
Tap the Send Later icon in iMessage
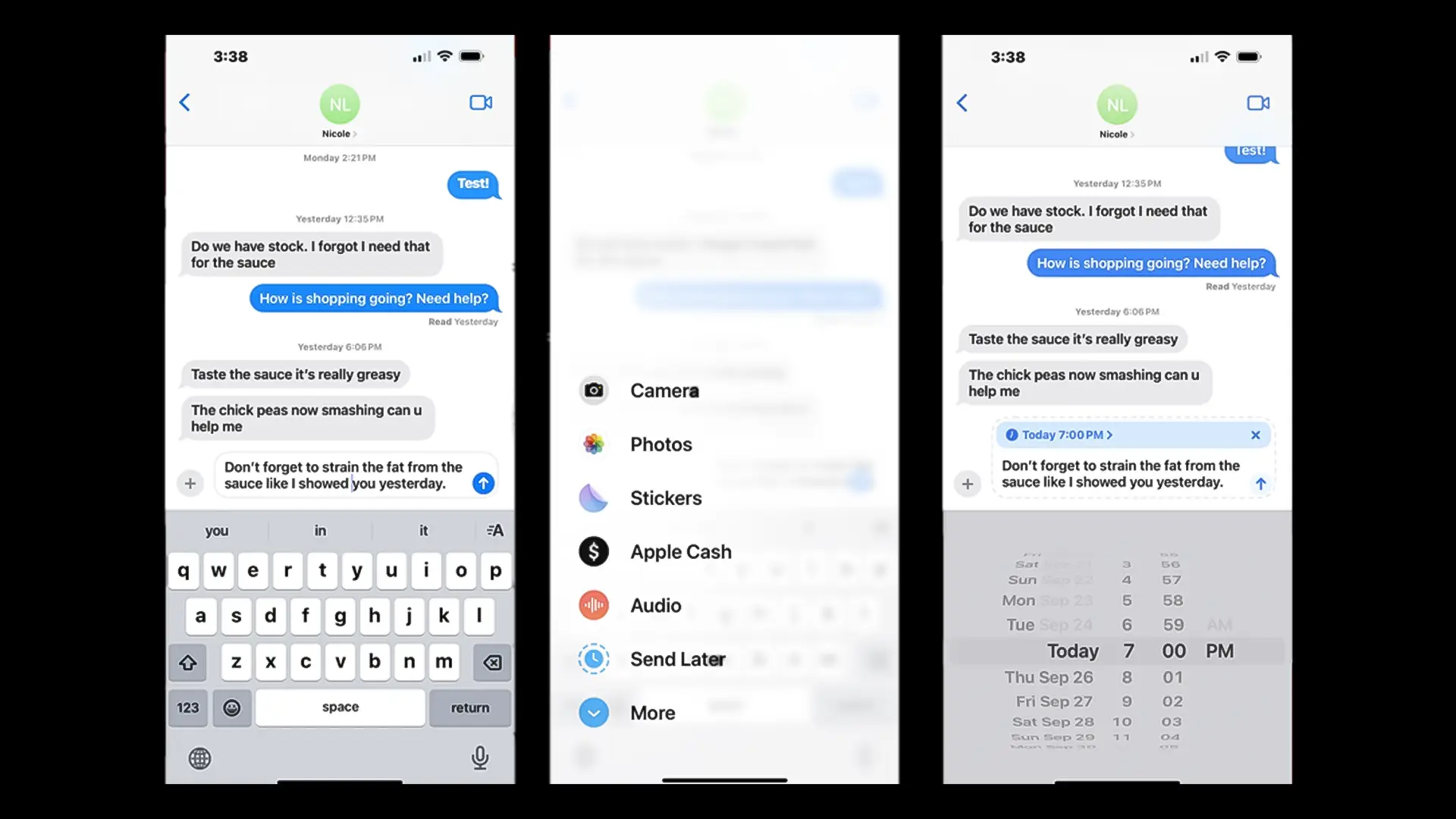tap(593, 659)
